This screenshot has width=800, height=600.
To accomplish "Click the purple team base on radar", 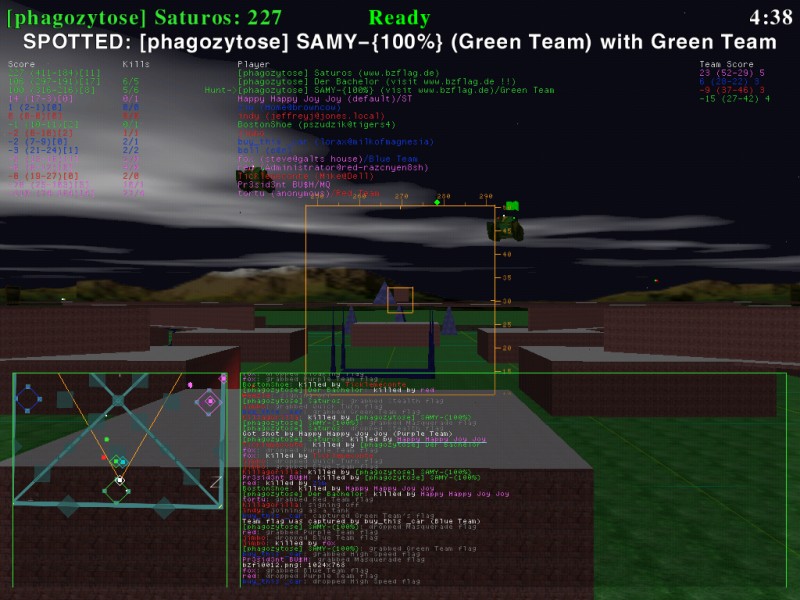I will tap(209, 401).
